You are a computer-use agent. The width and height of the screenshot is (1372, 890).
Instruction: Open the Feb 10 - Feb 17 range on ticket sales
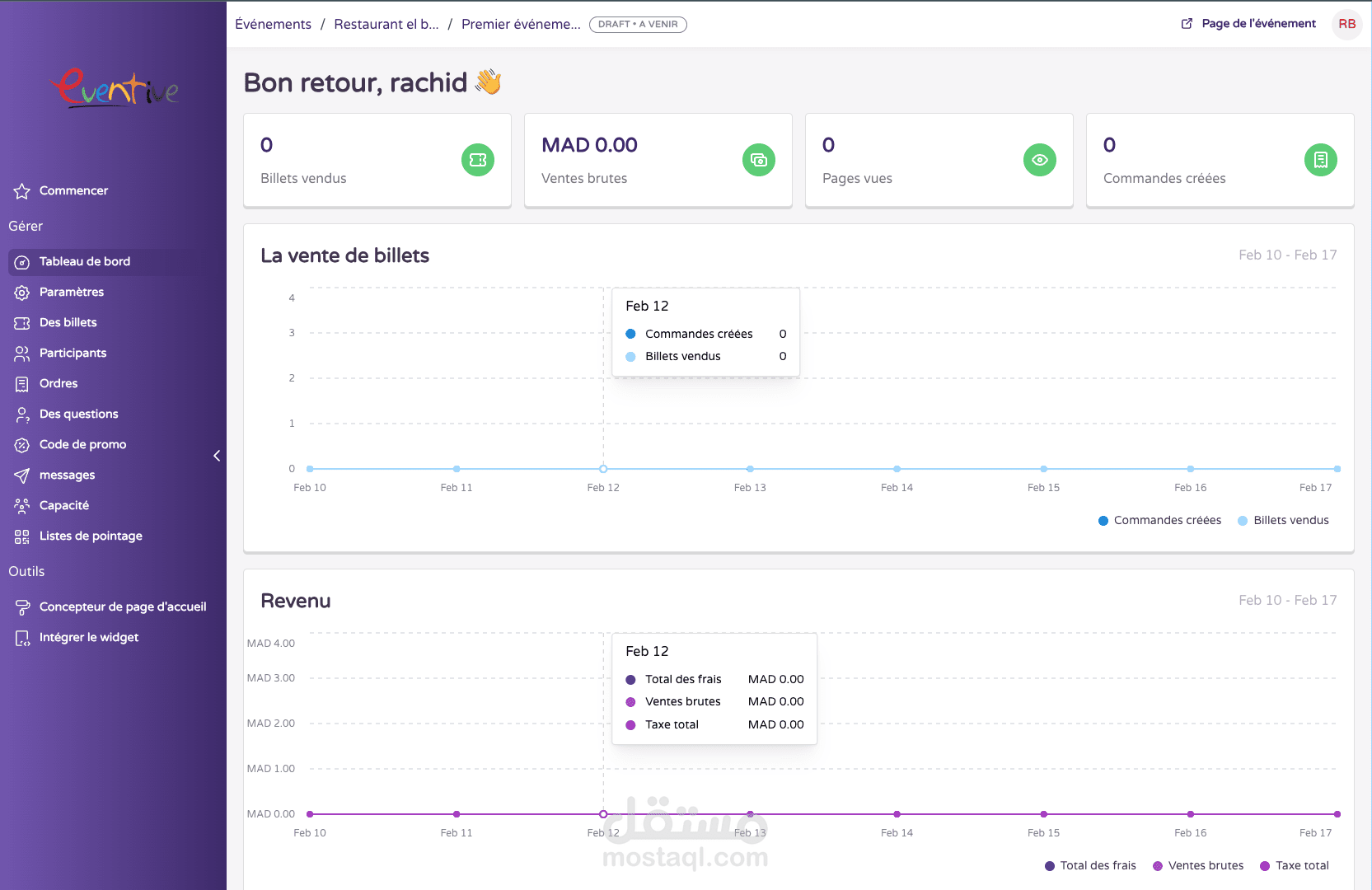(1287, 255)
